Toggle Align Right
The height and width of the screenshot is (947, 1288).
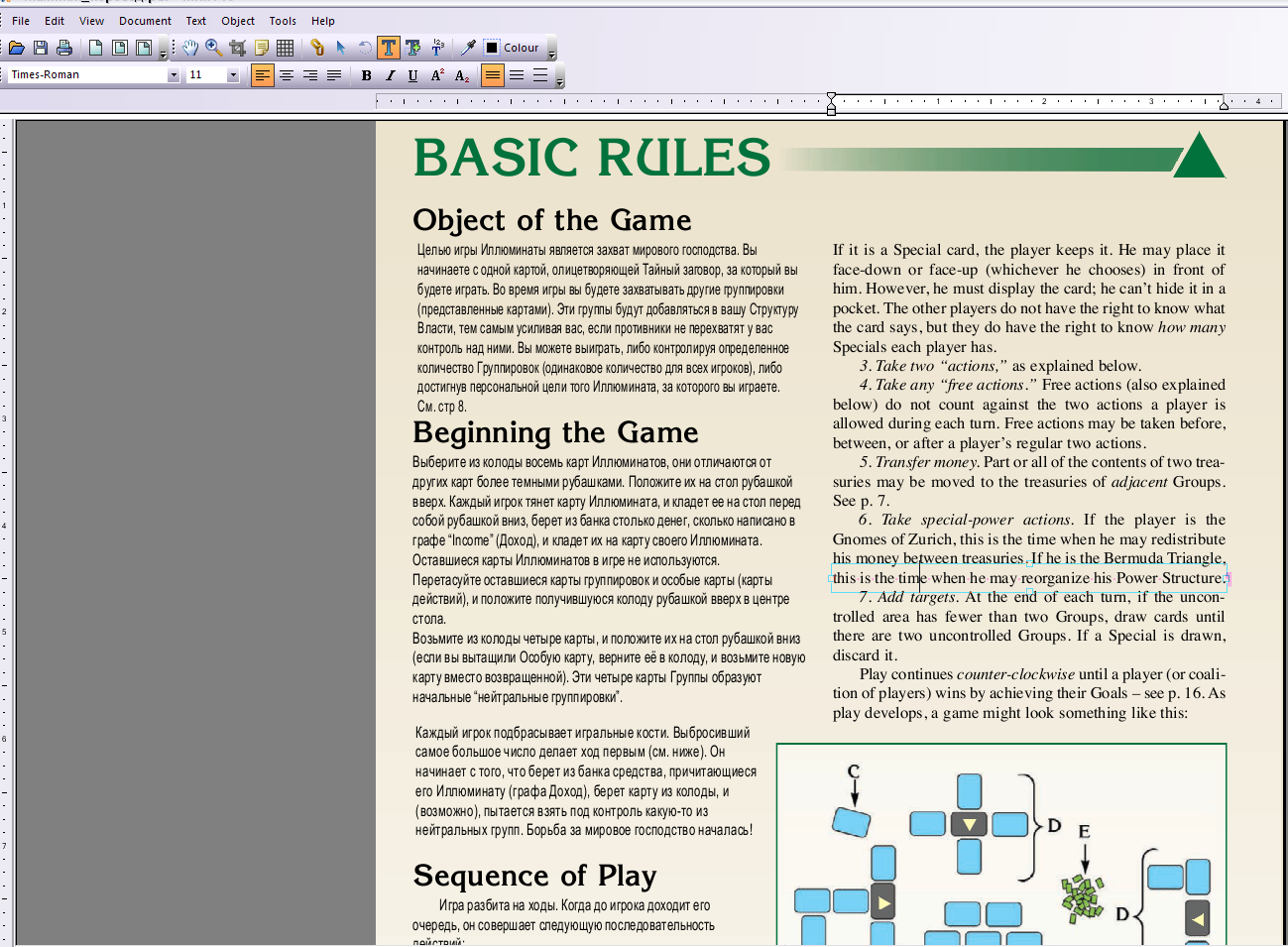click(310, 75)
